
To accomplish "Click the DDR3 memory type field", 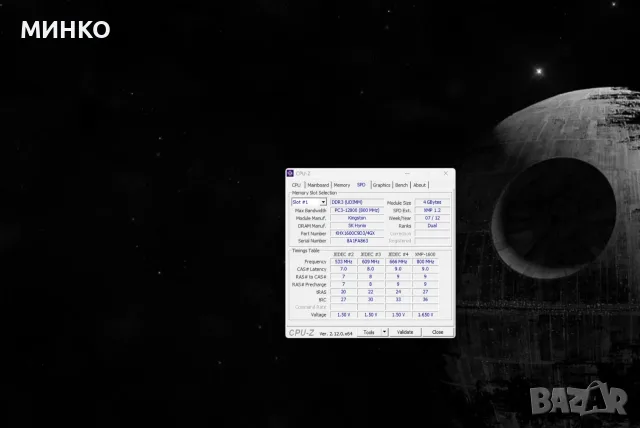I will [357, 202].
